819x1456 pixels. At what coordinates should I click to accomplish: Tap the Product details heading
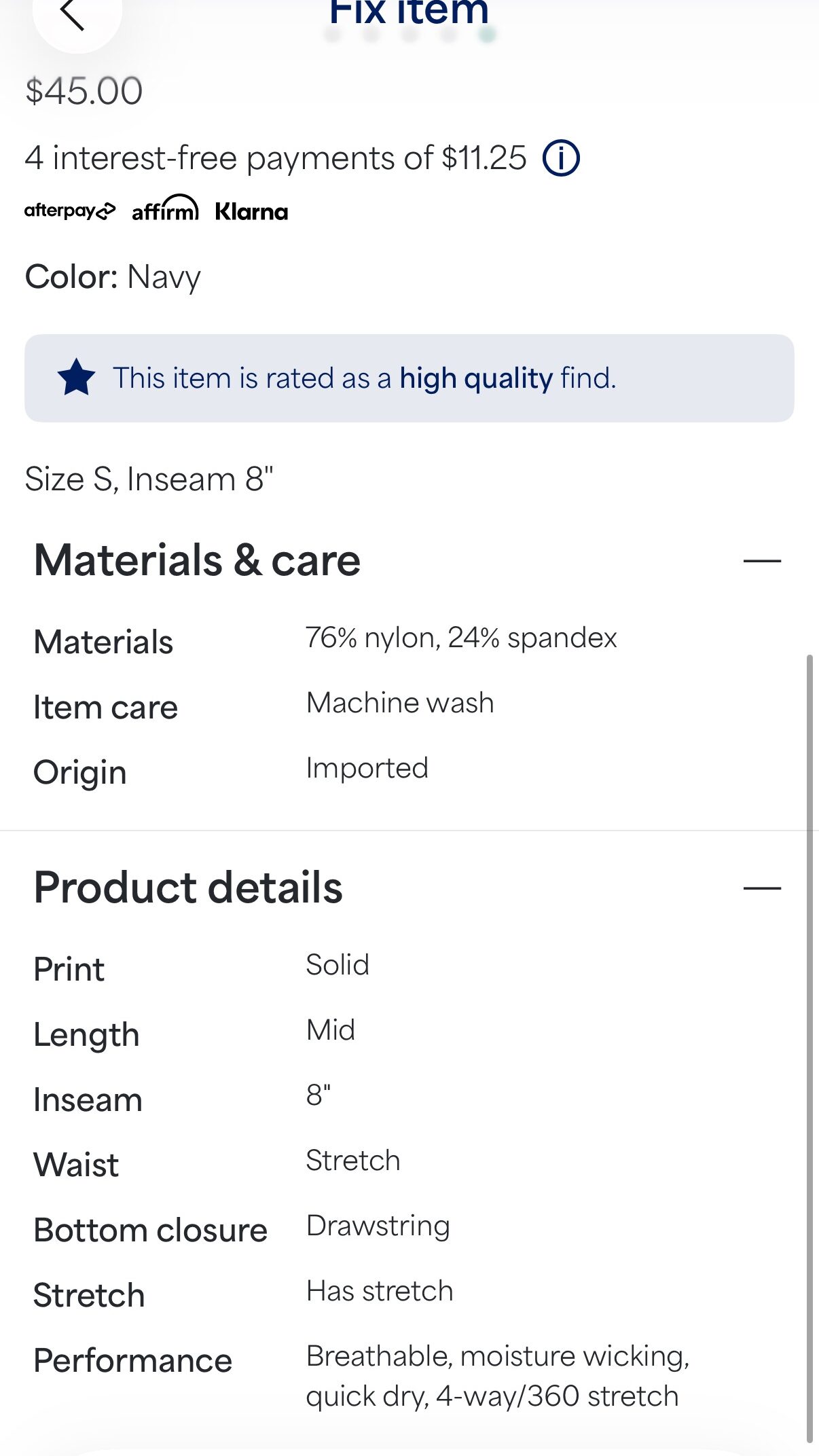tap(188, 887)
